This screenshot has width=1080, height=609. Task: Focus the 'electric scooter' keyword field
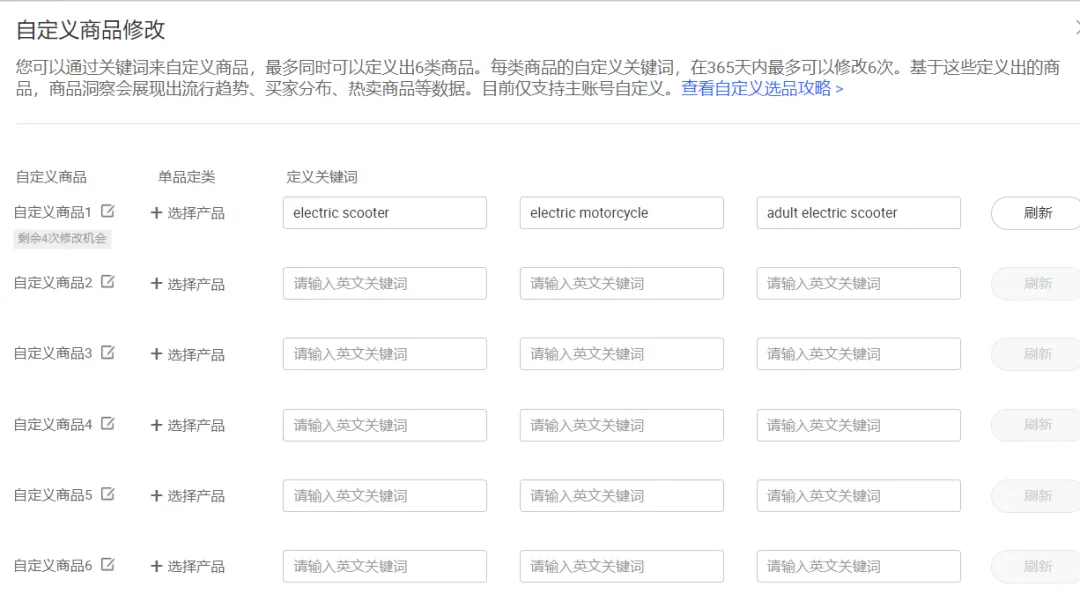click(x=384, y=213)
